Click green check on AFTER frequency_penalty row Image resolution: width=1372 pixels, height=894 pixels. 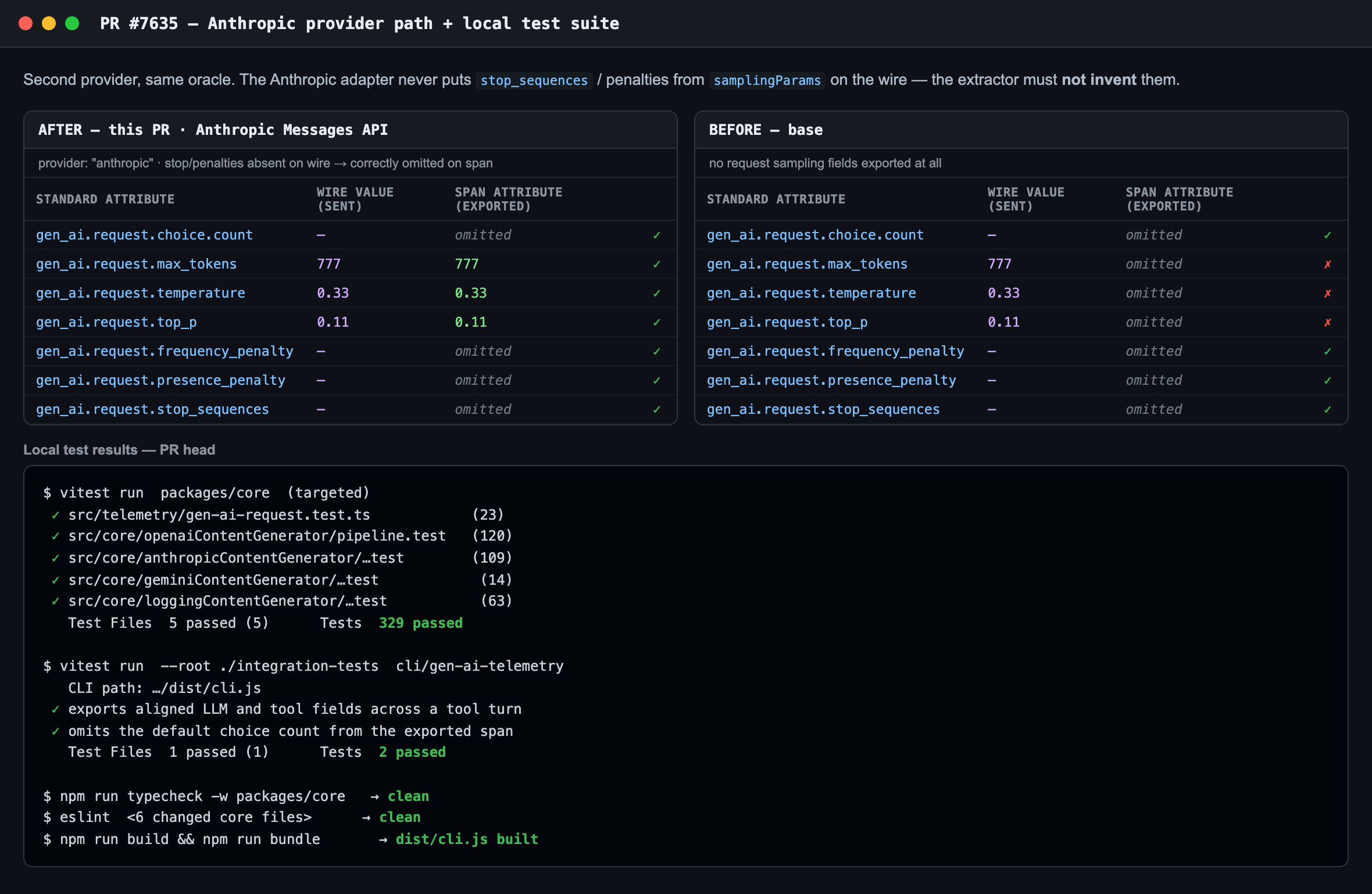pyautogui.click(x=657, y=351)
